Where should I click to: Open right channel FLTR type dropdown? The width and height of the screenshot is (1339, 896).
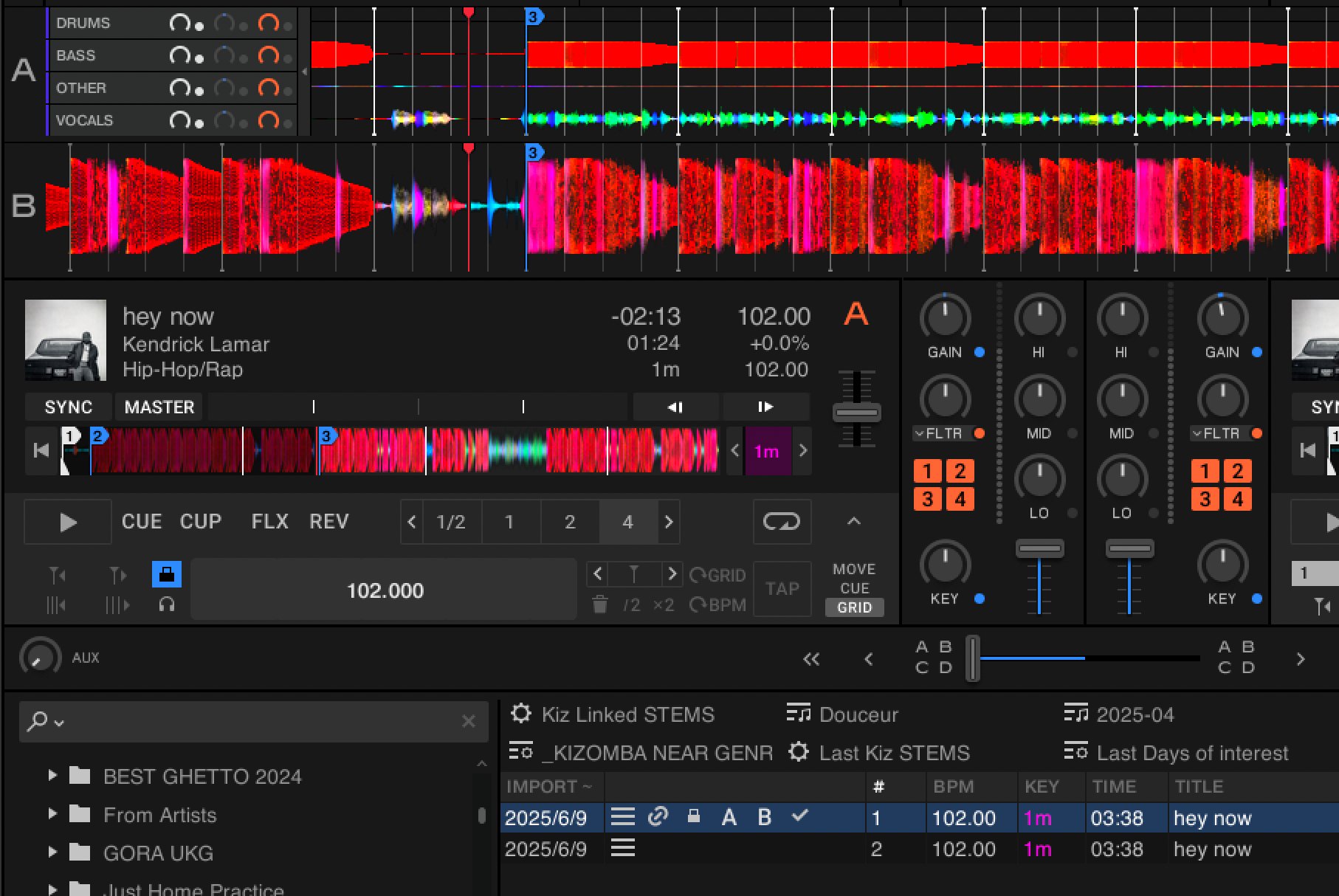[1216, 433]
